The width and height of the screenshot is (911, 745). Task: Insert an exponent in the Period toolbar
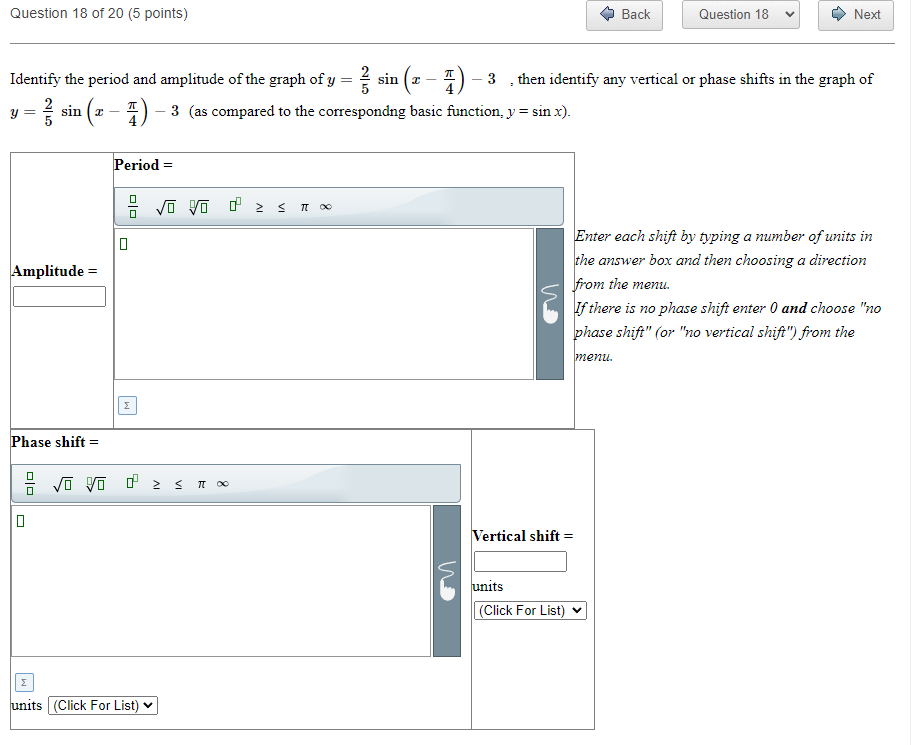pyautogui.click(x=233, y=203)
